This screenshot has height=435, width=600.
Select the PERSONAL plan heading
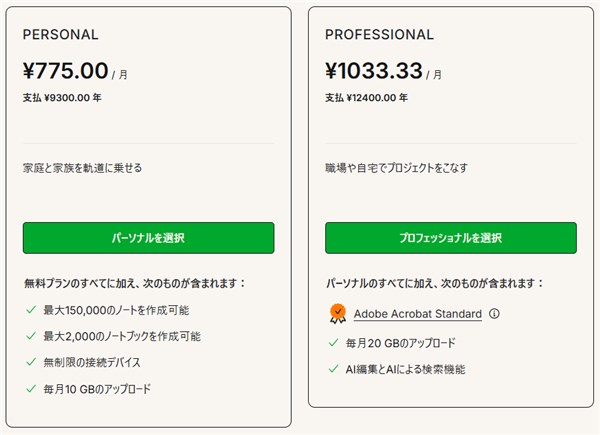pos(60,34)
